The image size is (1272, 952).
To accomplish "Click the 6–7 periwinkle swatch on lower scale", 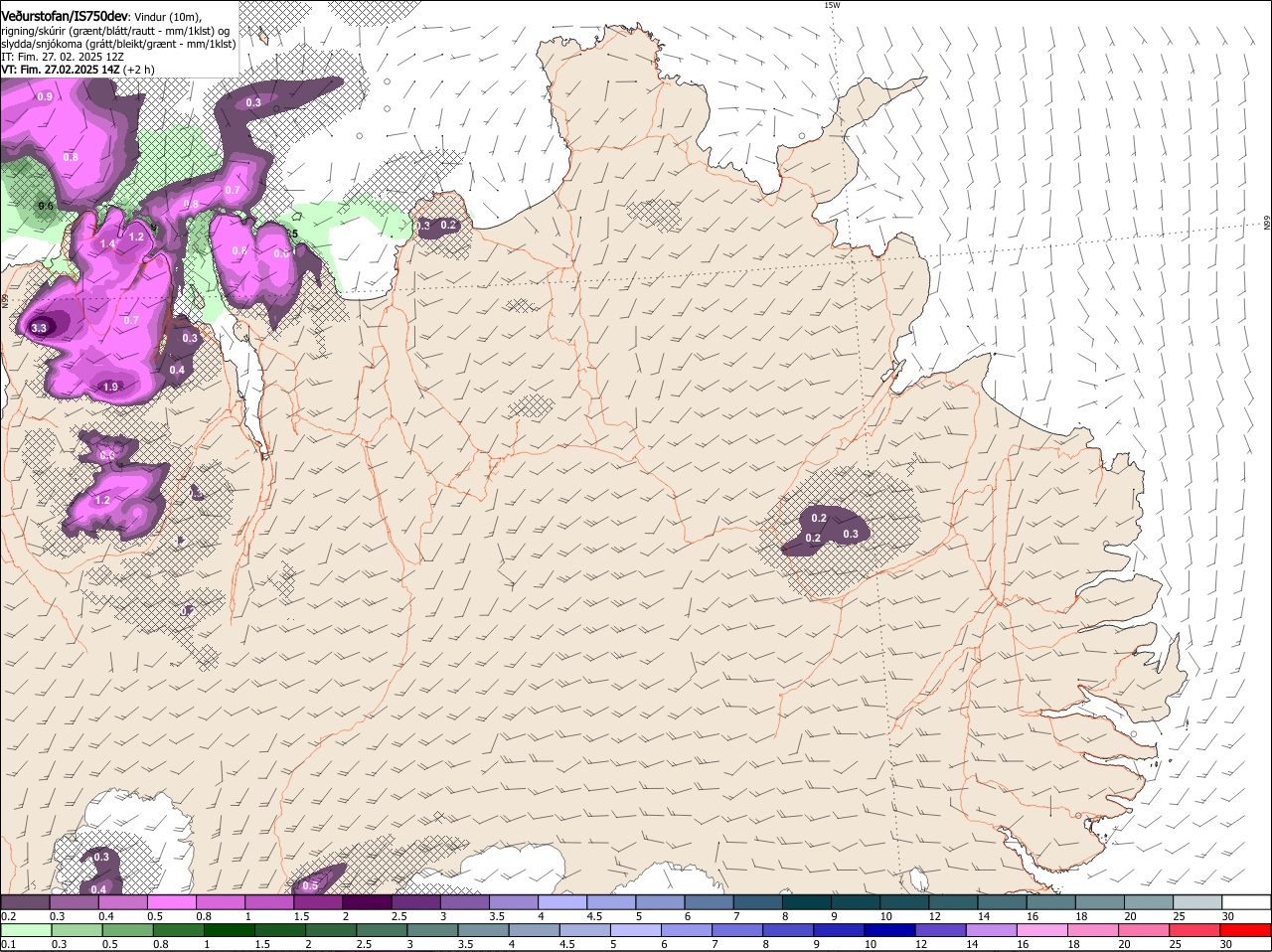I will [x=688, y=930].
